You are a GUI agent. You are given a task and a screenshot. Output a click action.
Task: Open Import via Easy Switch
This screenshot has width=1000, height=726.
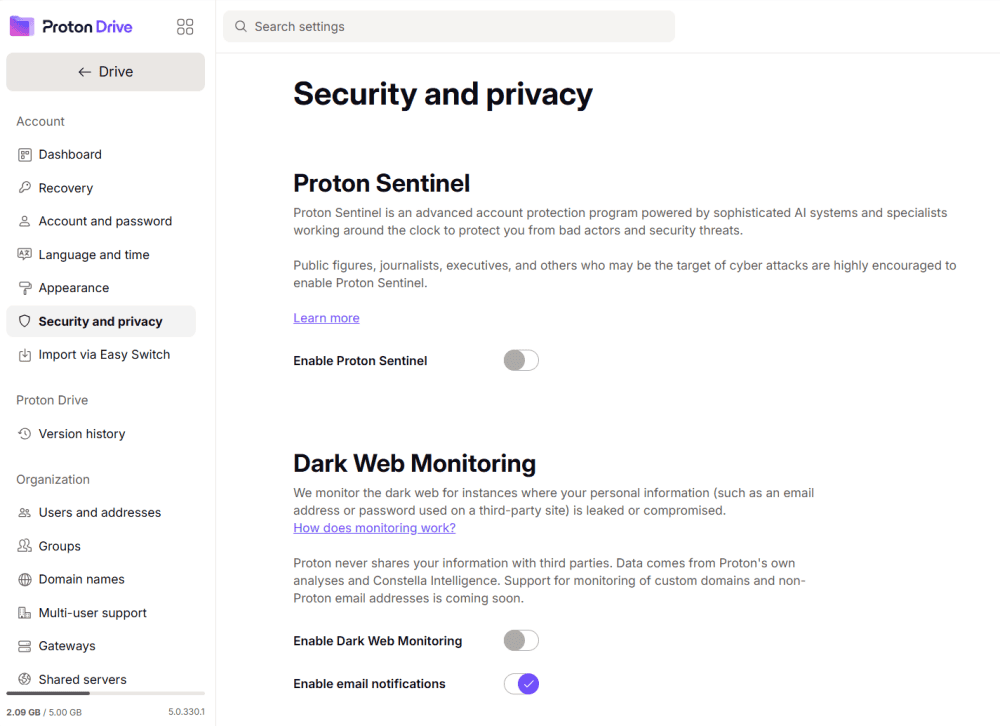[x=104, y=355]
